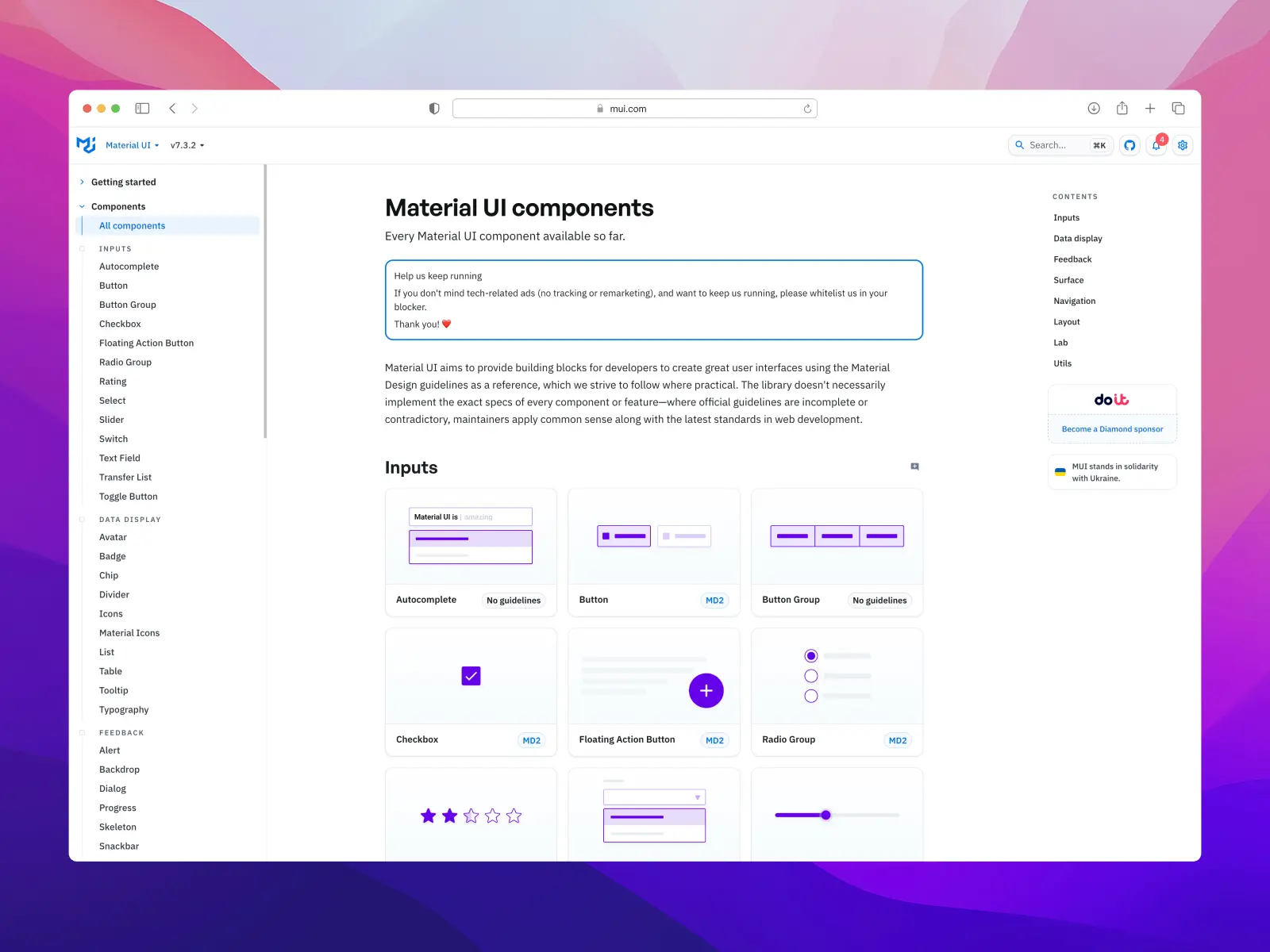The width and height of the screenshot is (1270, 952).
Task: Toggle the Safari sidebar icon
Action: point(142,109)
